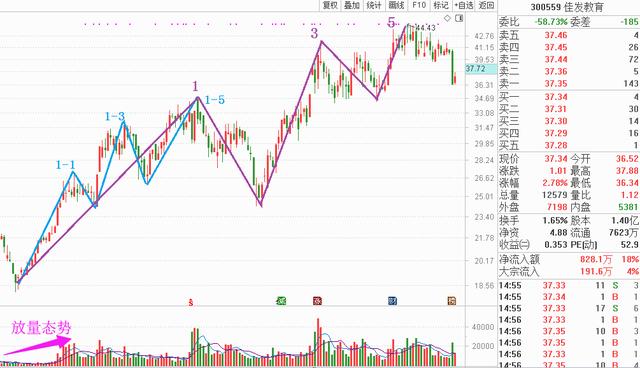This screenshot has width=640, height=368.
Task: Open the blue event marker on timeline
Action: [x=392, y=301]
